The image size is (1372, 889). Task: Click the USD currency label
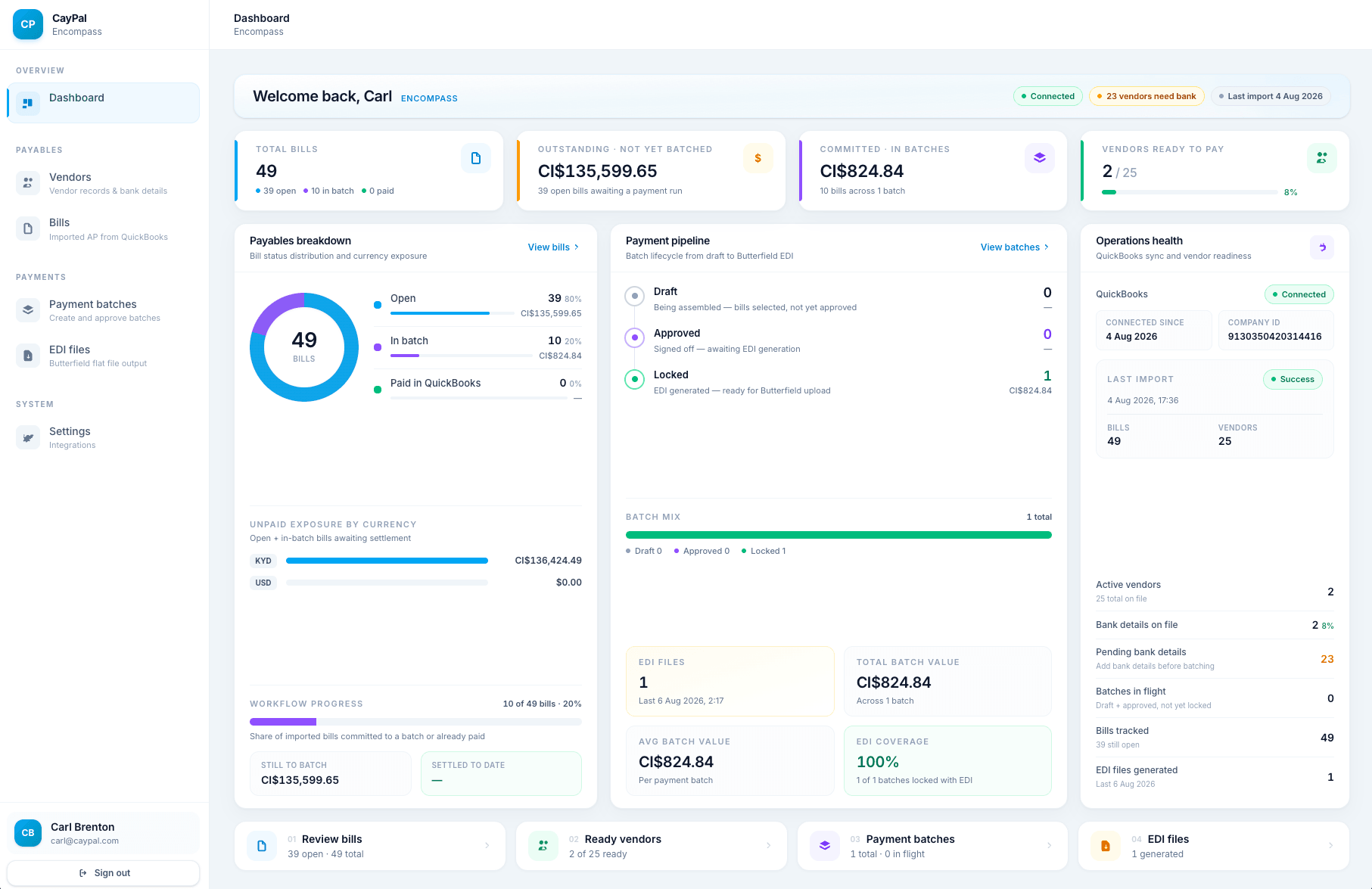(263, 583)
